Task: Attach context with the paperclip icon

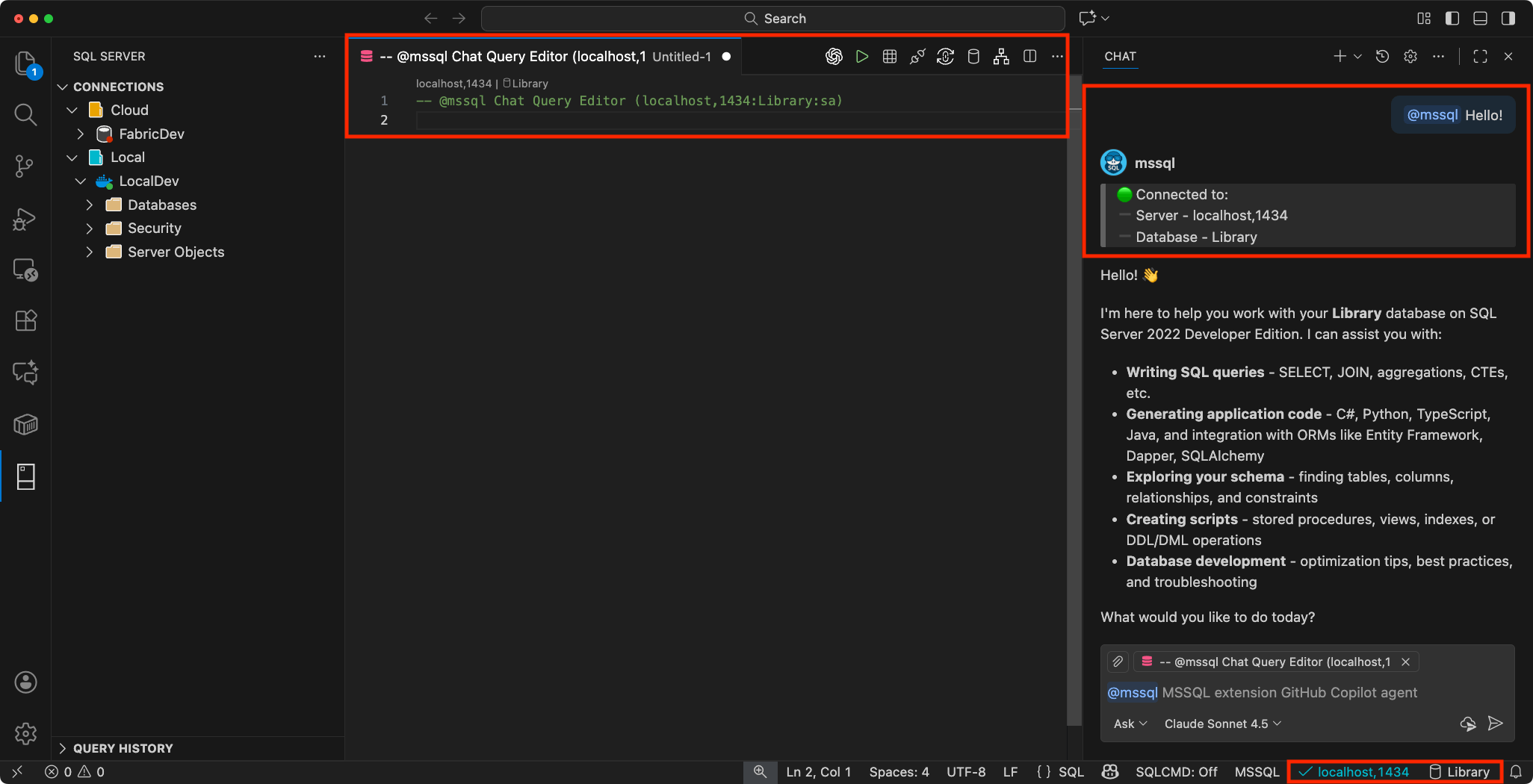Action: 1118,662
